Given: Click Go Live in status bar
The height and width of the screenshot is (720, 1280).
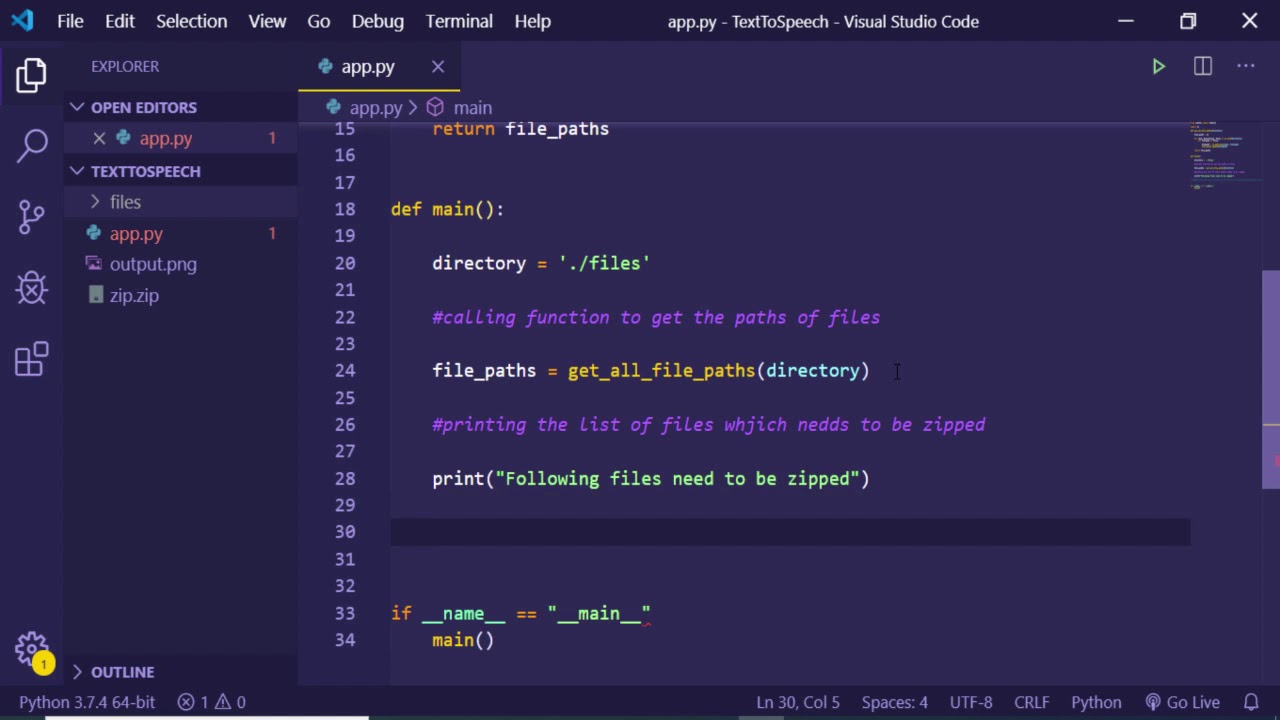Looking at the screenshot, I should pyautogui.click(x=1183, y=702).
